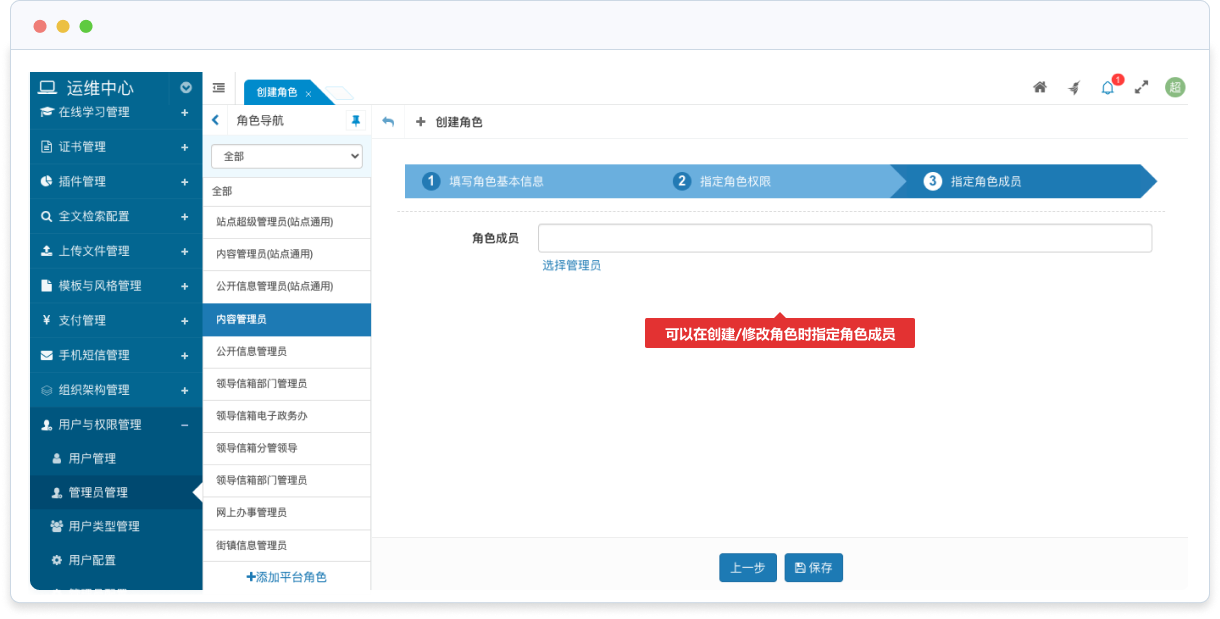The width and height of the screenshot is (1220, 619).
Task: Collapse 角色导航 panel with left chevron
Action: pyautogui.click(x=216, y=121)
